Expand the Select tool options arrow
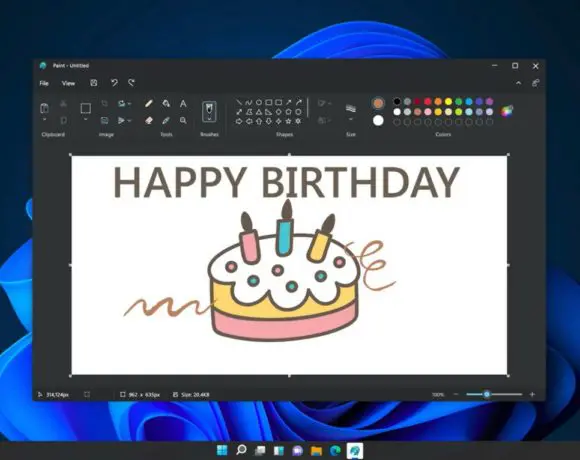This screenshot has height=460, width=580. tap(86, 120)
